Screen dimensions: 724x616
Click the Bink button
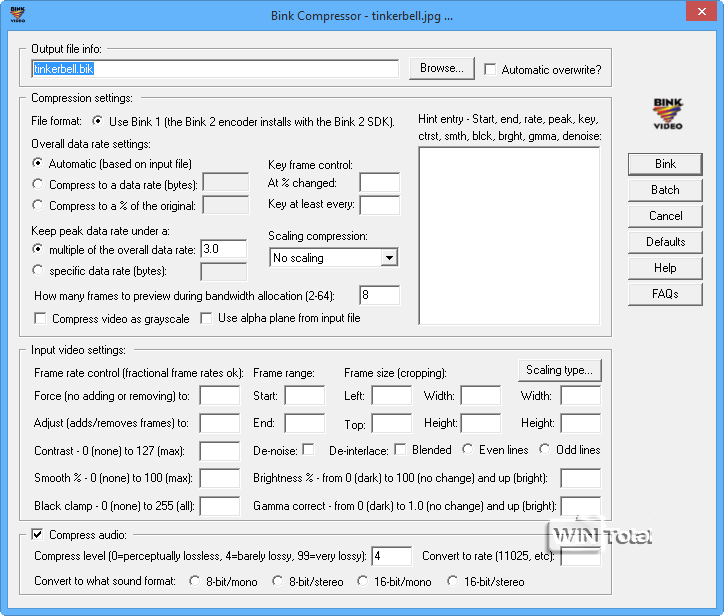[x=665, y=164]
